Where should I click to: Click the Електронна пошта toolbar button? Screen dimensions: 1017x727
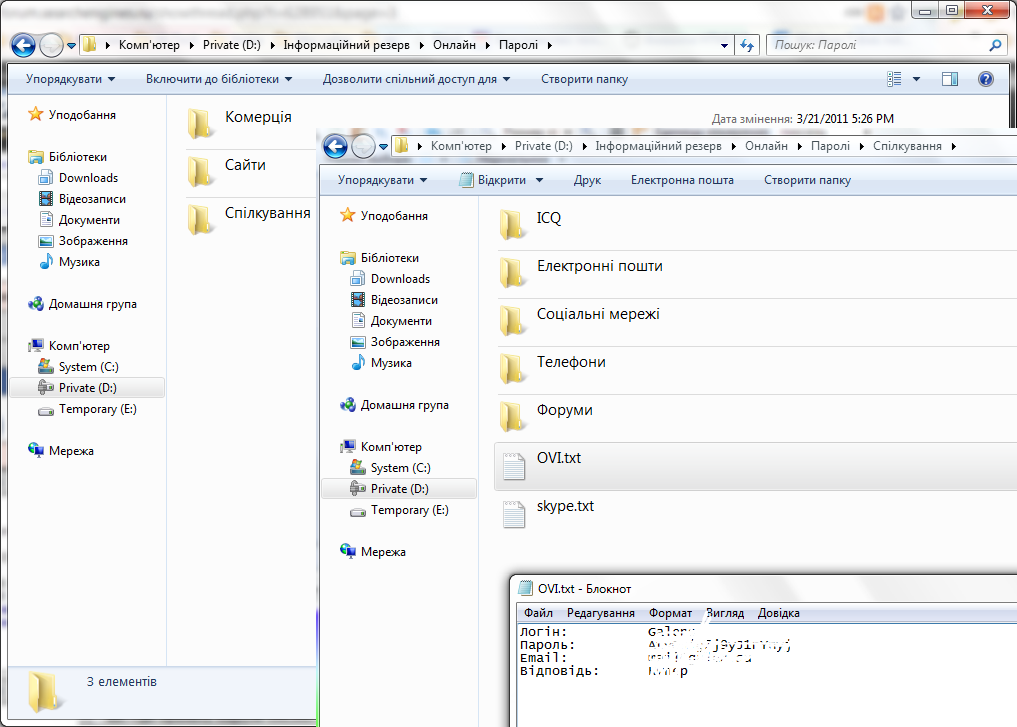point(682,180)
